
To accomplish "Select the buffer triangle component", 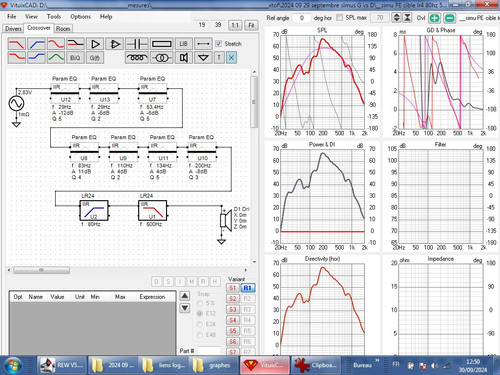I will pyautogui.click(x=95, y=44).
